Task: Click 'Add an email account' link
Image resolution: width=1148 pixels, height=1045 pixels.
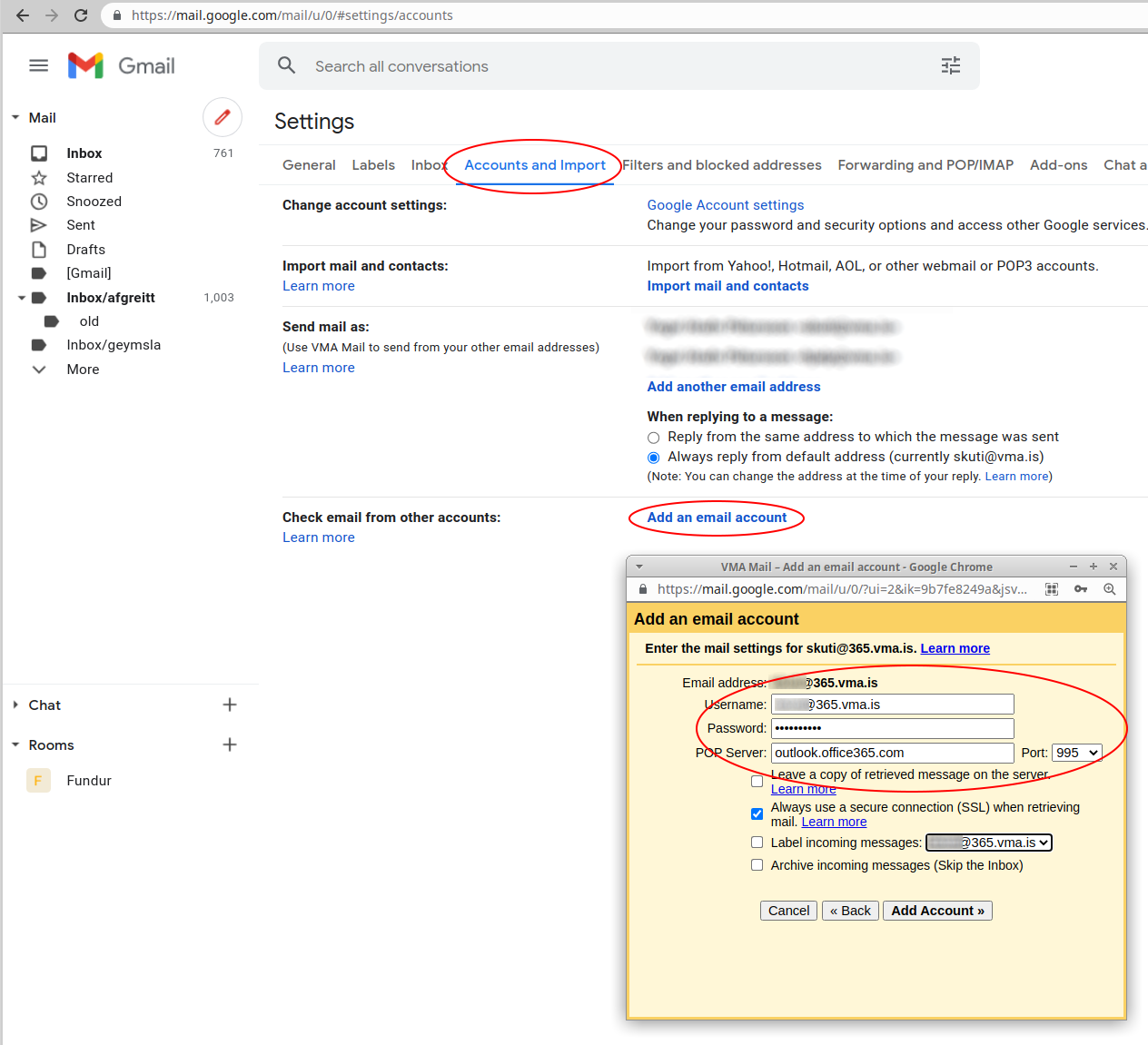Action: tap(717, 518)
